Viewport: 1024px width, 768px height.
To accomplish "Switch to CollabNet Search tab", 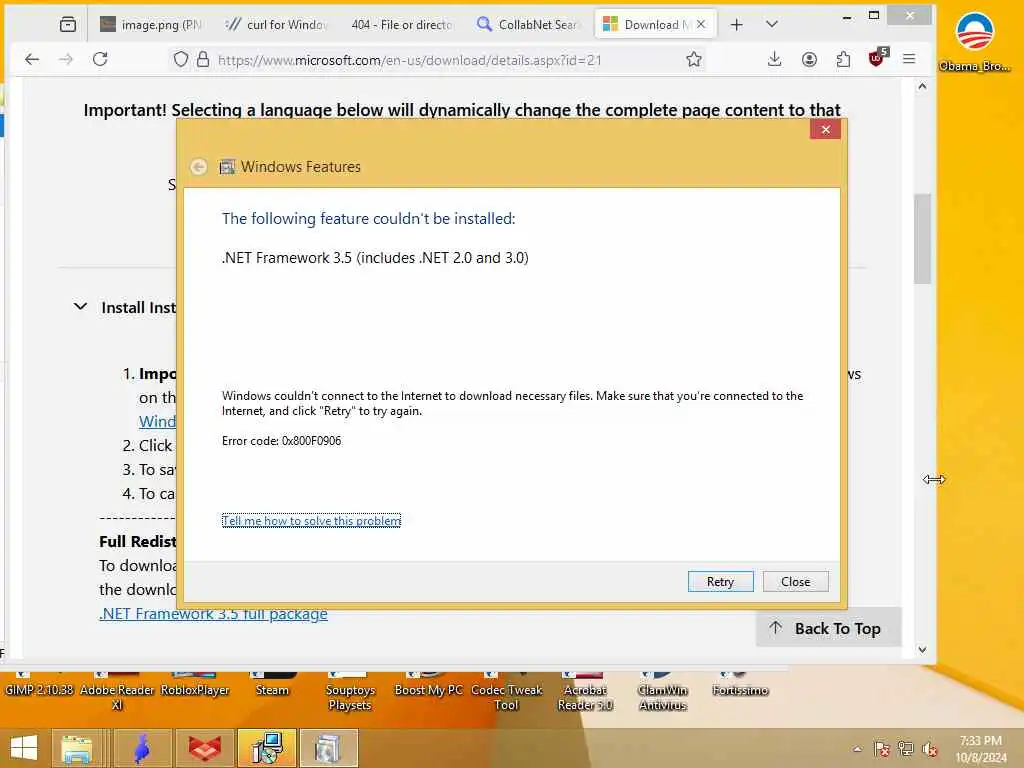I will 528,25.
